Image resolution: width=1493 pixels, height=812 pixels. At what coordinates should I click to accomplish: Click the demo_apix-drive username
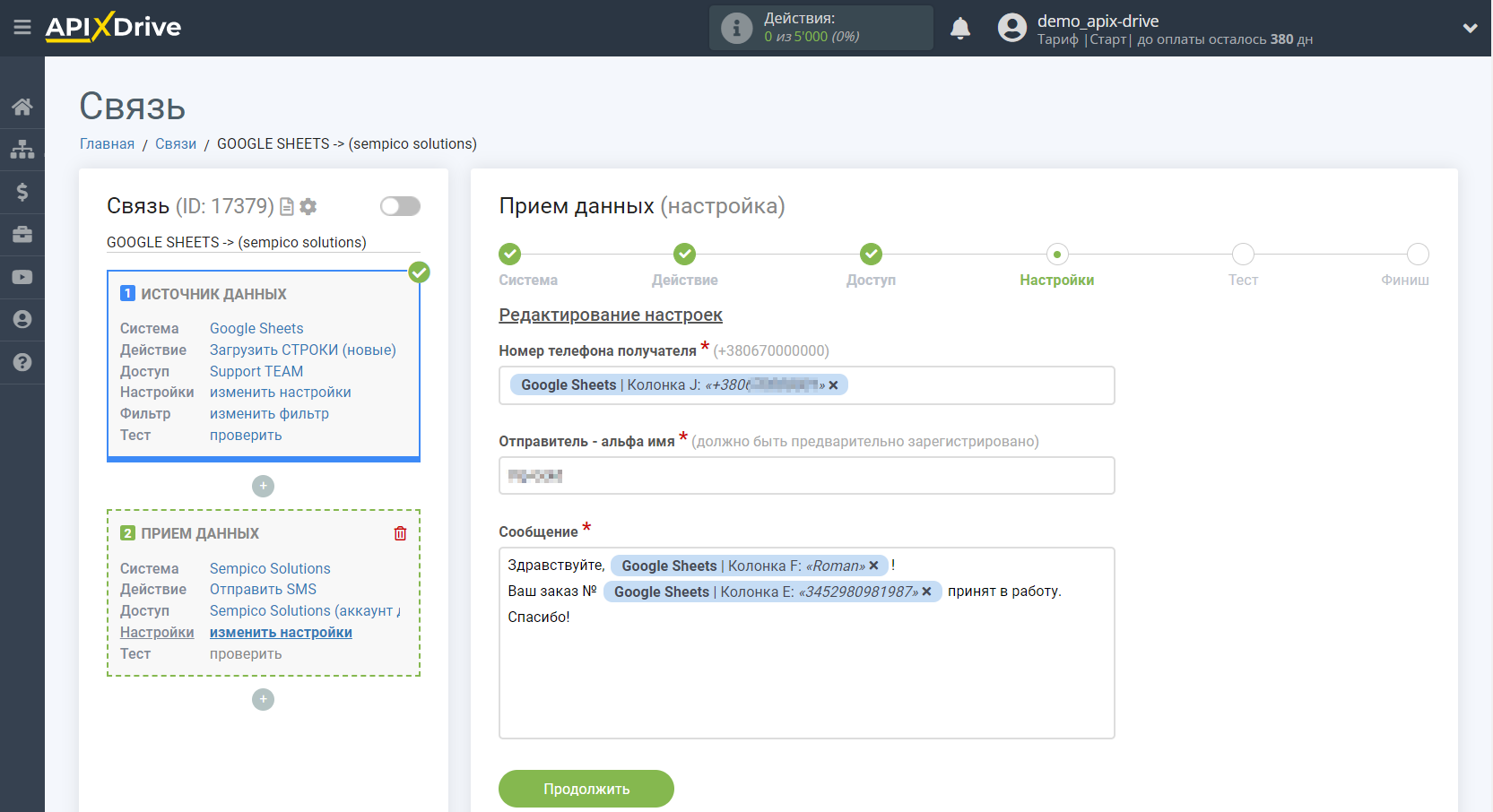(x=1098, y=21)
